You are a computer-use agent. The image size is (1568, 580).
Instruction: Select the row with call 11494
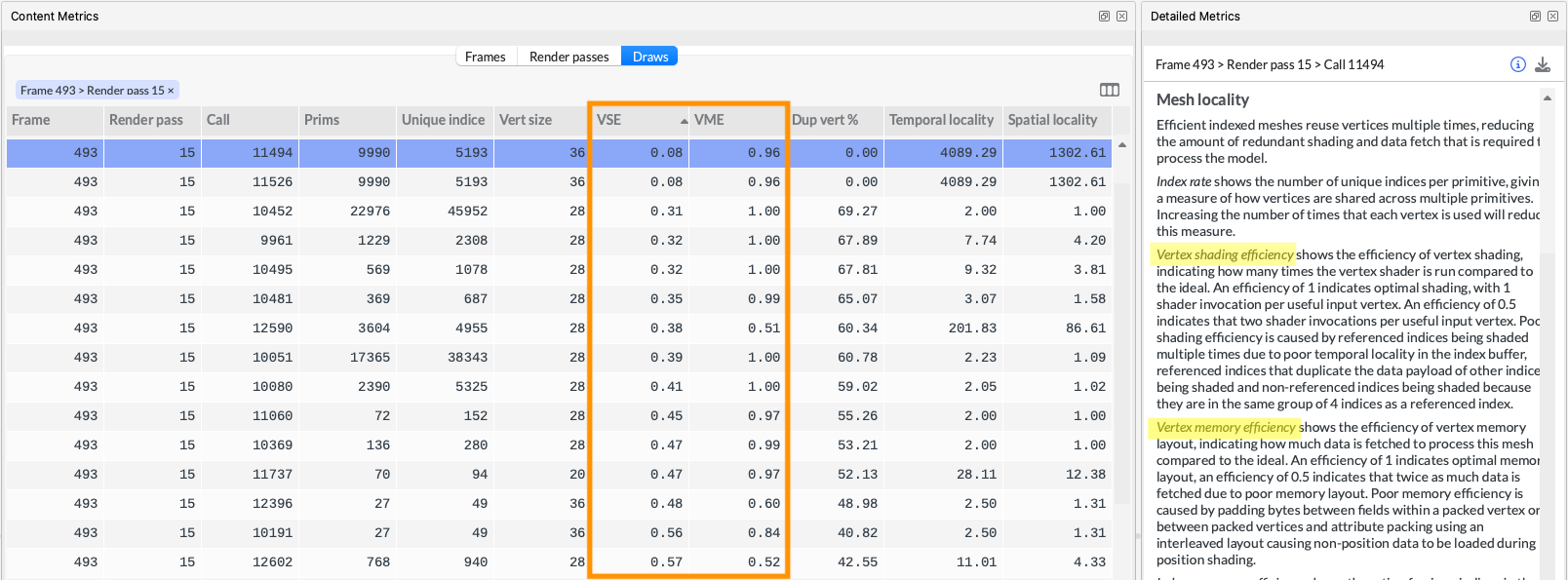[559, 152]
